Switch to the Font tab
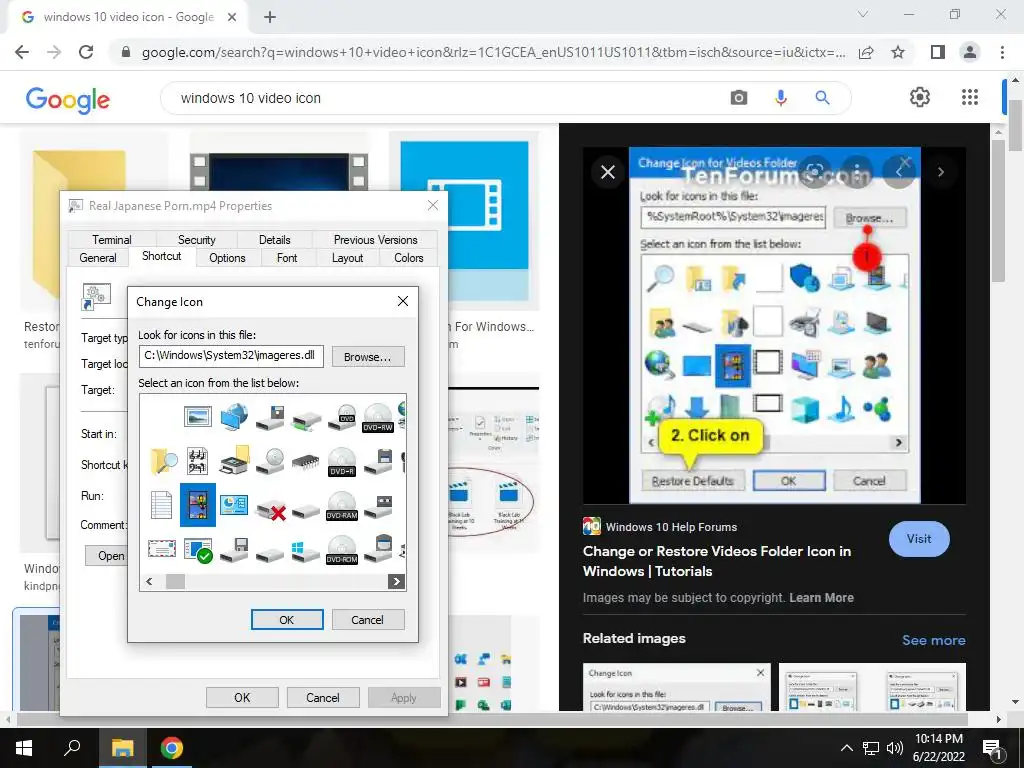 287,258
